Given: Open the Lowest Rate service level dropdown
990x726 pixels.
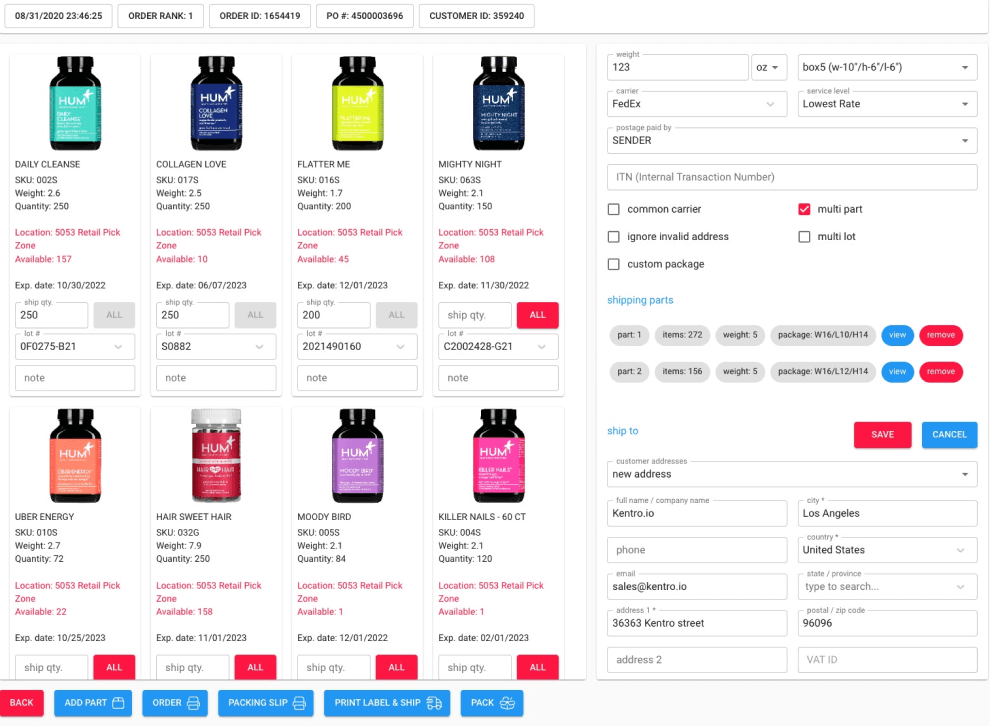Looking at the screenshot, I should tap(887, 104).
